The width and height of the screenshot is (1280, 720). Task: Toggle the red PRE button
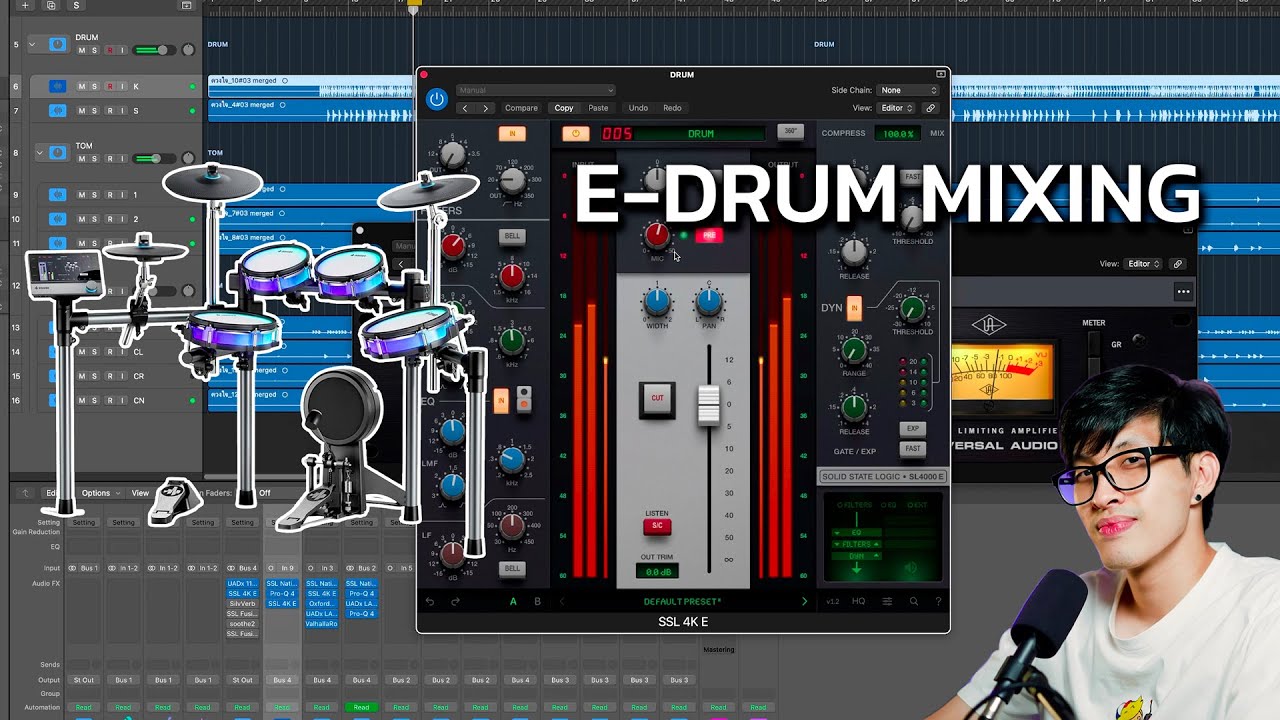pyautogui.click(x=709, y=236)
